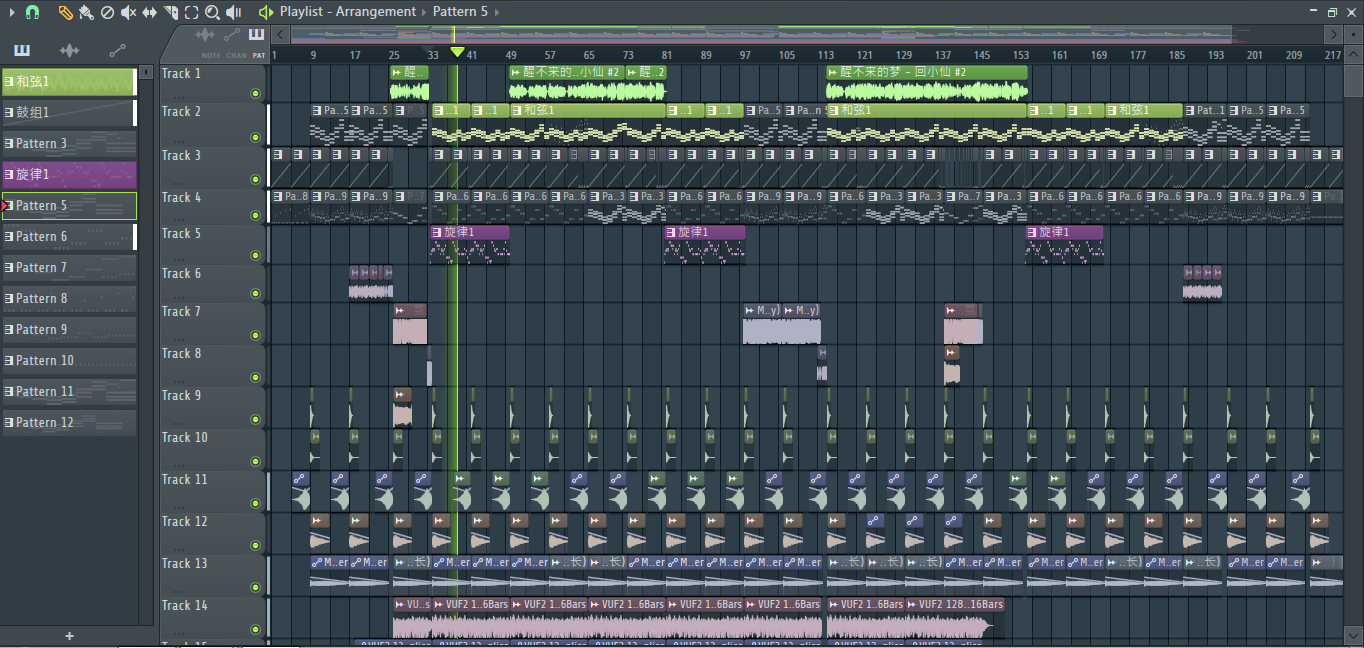Select the Delete tool in toolbar

[107, 12]
